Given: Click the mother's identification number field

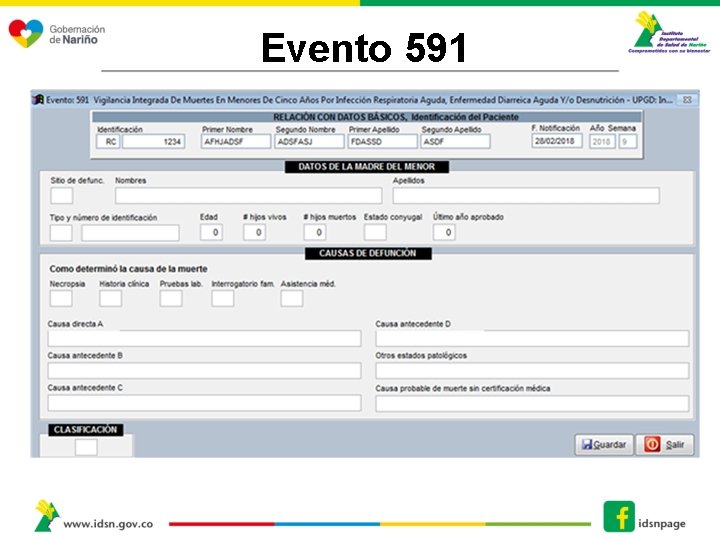Looking at the screenshot, I should (x=130, y=233).
